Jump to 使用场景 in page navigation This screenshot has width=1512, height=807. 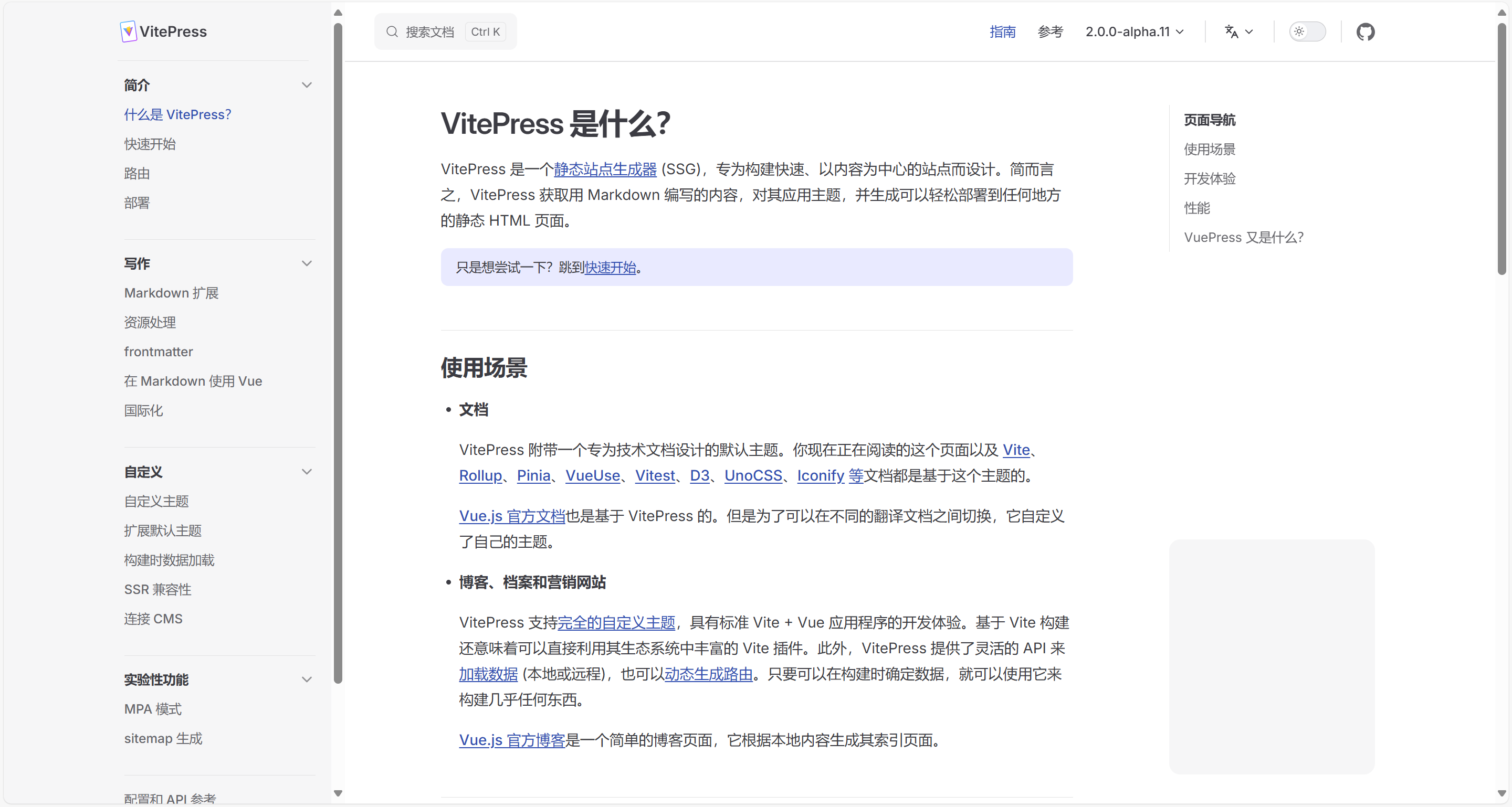(x=1210, y=149)
